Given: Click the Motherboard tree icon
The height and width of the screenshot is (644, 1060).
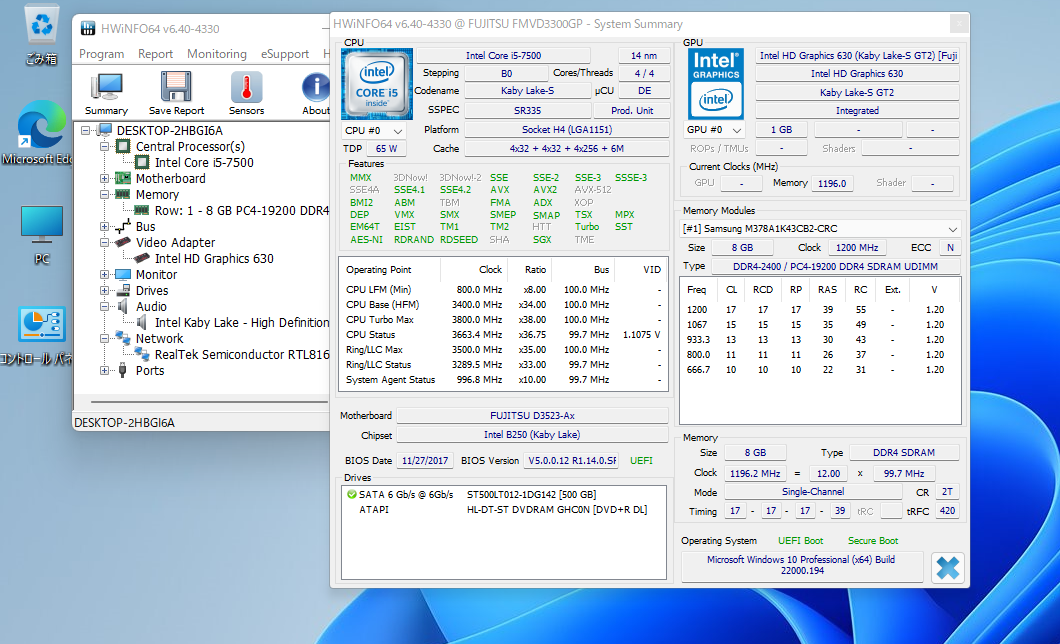Looking at the screenshot, I should 123,178.
